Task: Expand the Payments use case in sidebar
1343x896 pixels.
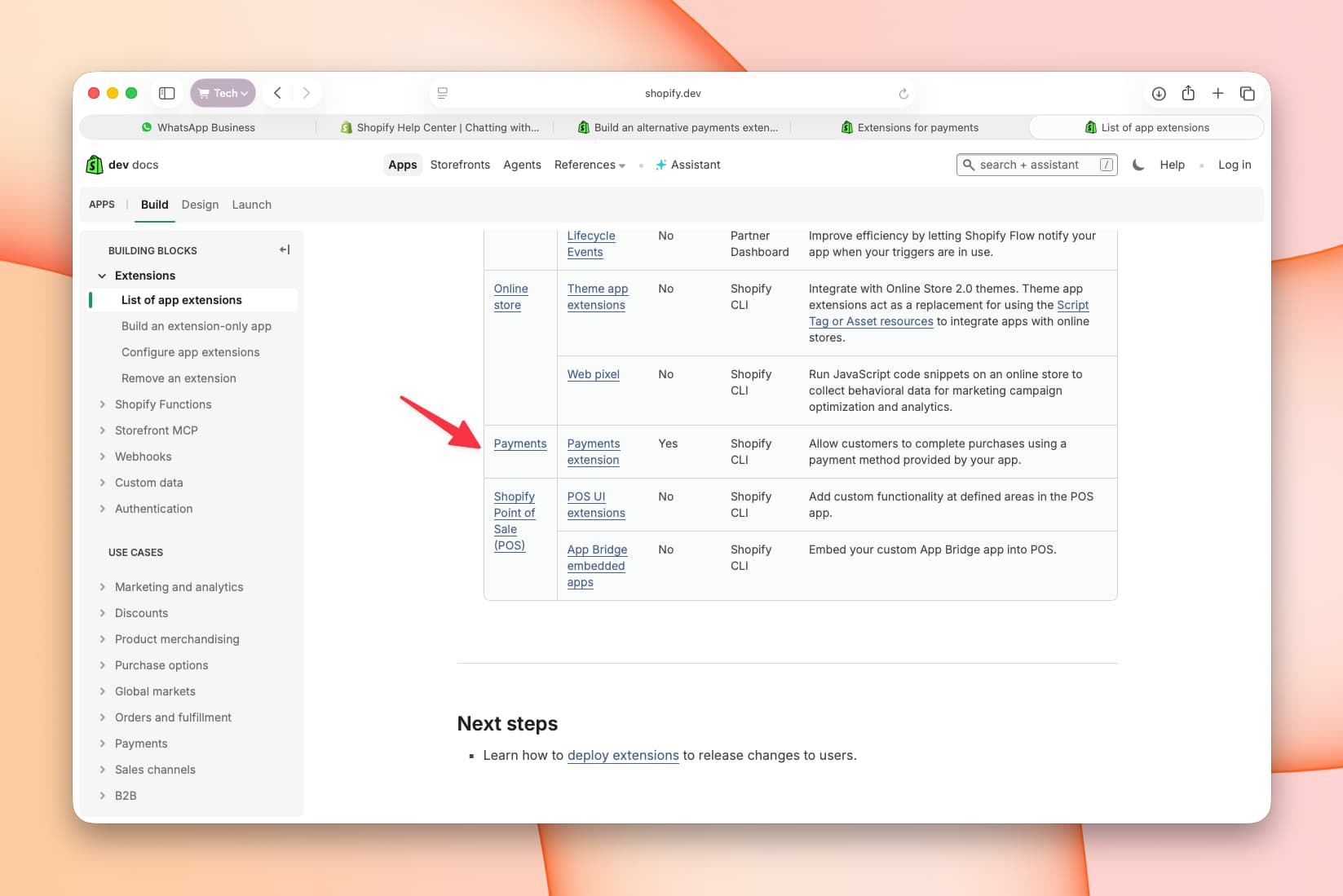Action: [102, 744]
